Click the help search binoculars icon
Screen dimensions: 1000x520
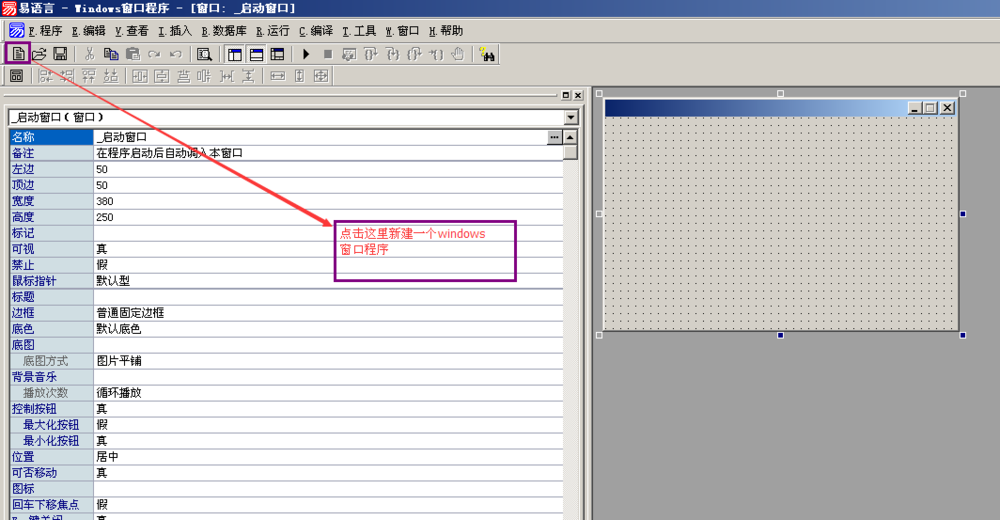pos(487,54)
